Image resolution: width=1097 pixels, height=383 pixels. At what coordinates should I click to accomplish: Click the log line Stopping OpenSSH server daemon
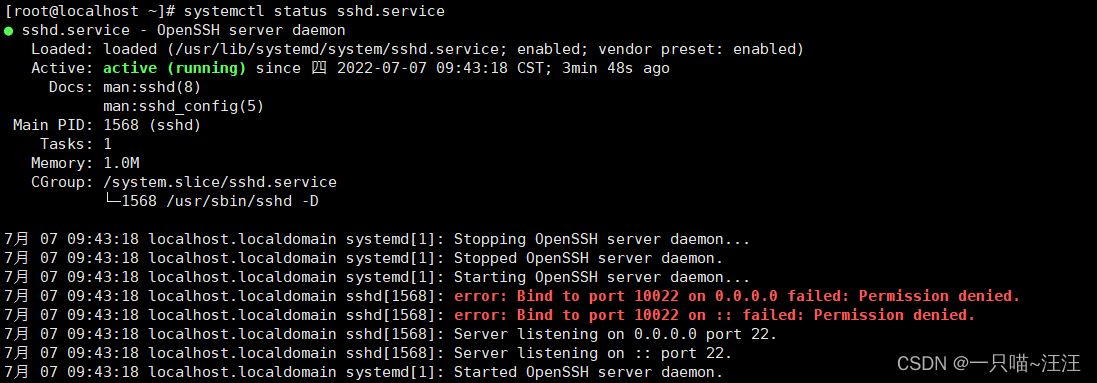click(x=377, y=239)
